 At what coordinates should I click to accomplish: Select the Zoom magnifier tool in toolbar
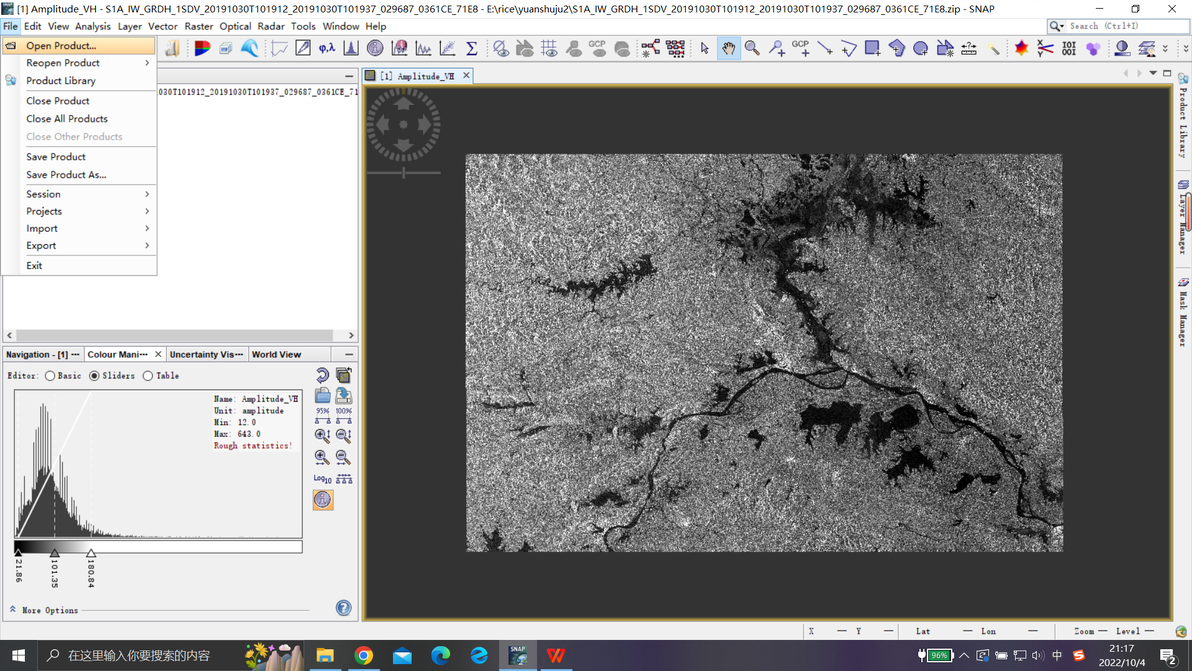point(752,48)
